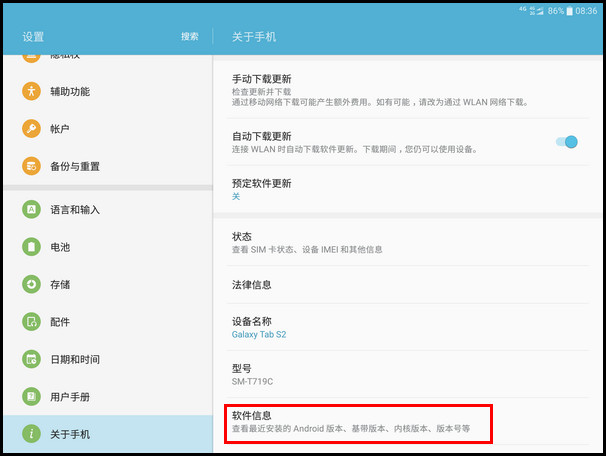Tap the 存储 storage icon
This screenshot has height=456, width=606.
click(31, 284)
